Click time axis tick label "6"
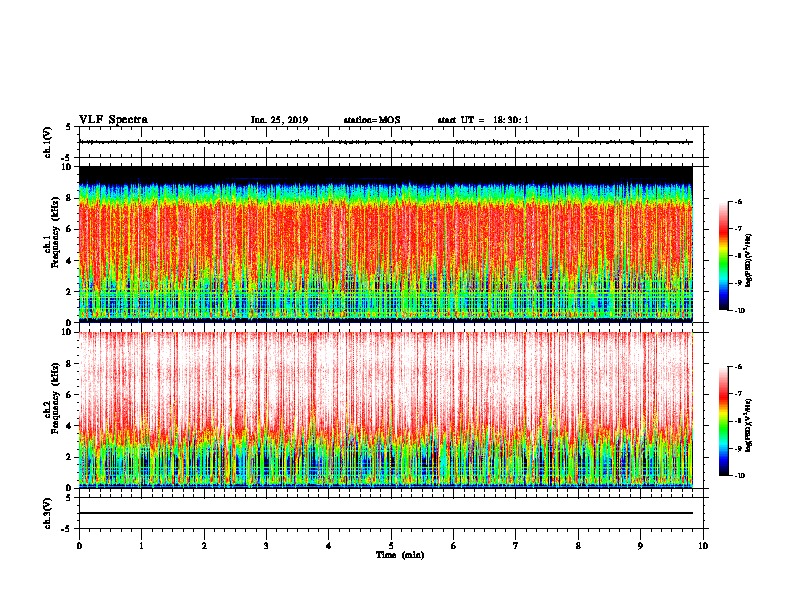This screenshot has width=792, height=612. click(x=454, y=546)
